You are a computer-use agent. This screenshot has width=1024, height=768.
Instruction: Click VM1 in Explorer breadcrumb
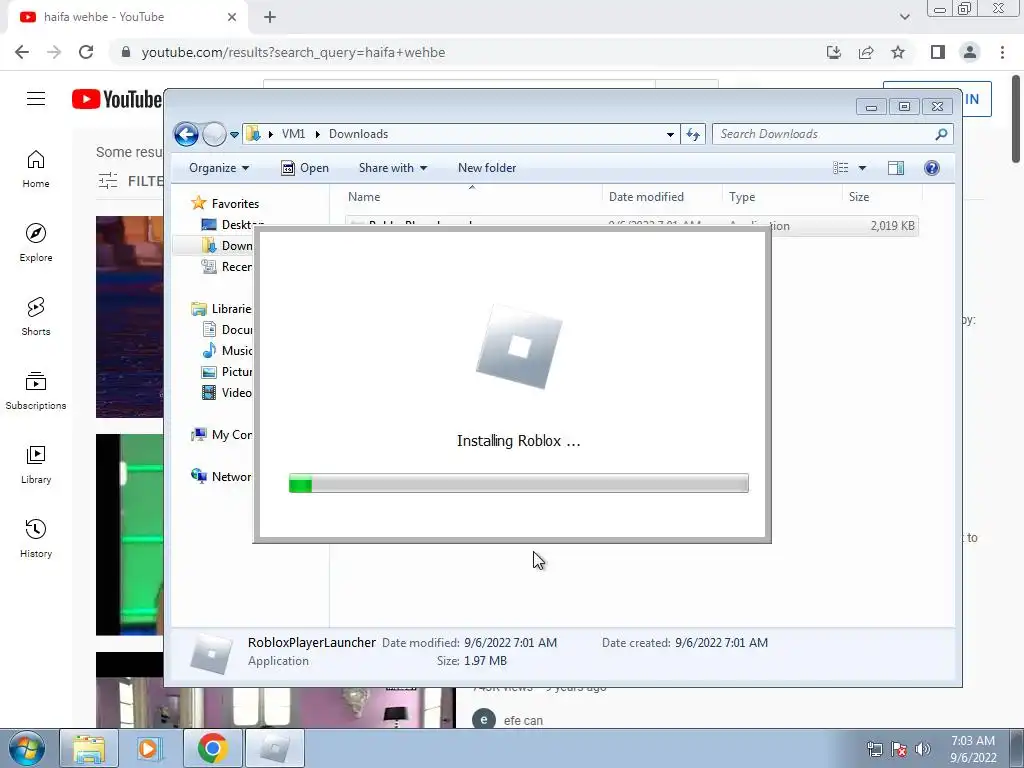point(293,134)
